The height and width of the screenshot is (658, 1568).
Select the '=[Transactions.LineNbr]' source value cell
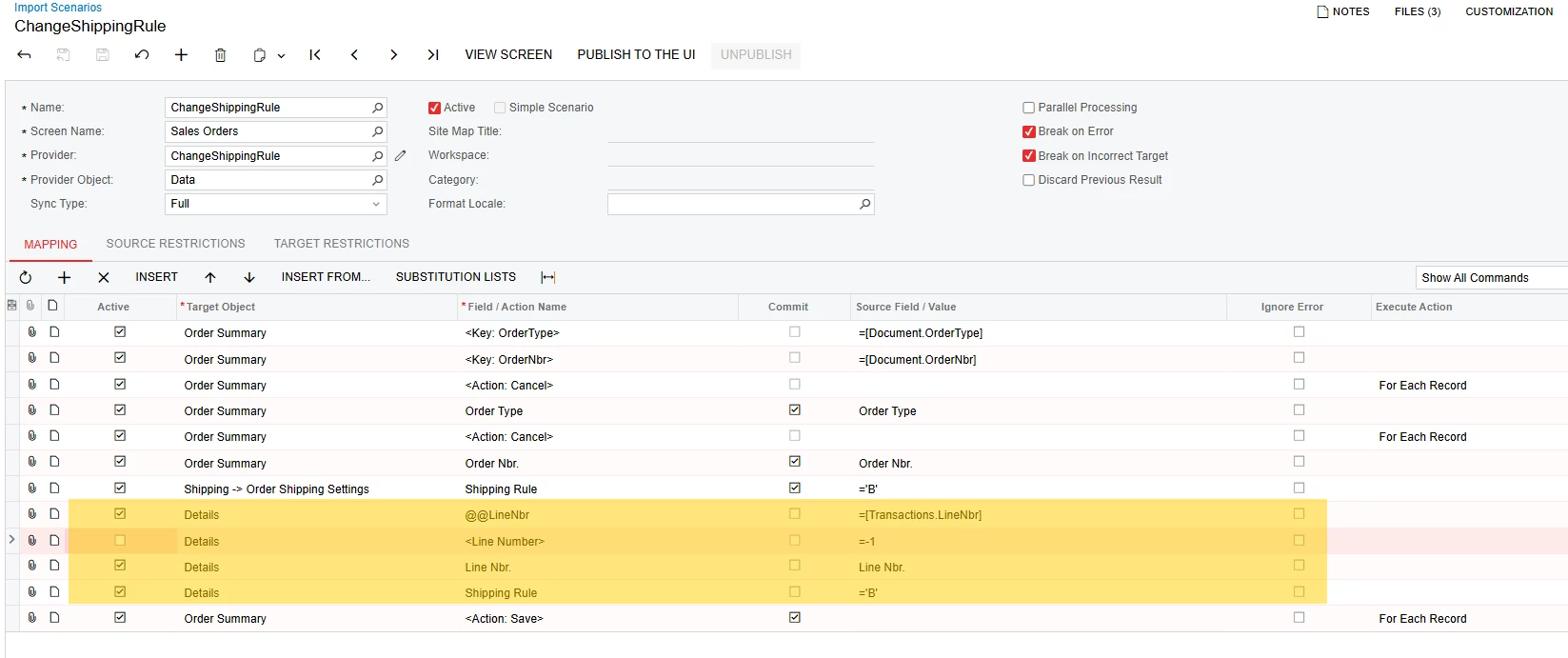tap(1038, 515)
